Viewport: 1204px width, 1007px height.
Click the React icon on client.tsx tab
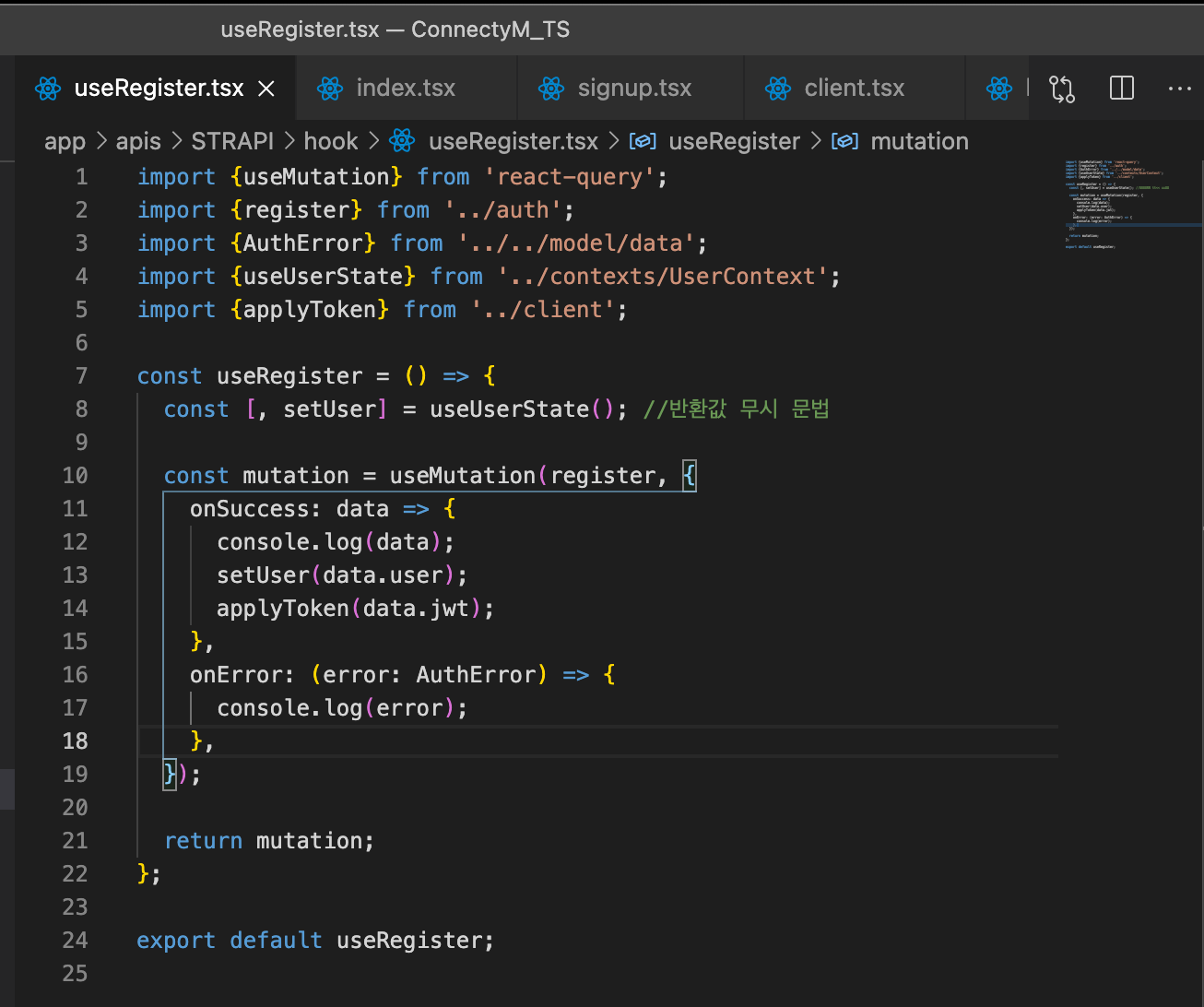(778, 89)
